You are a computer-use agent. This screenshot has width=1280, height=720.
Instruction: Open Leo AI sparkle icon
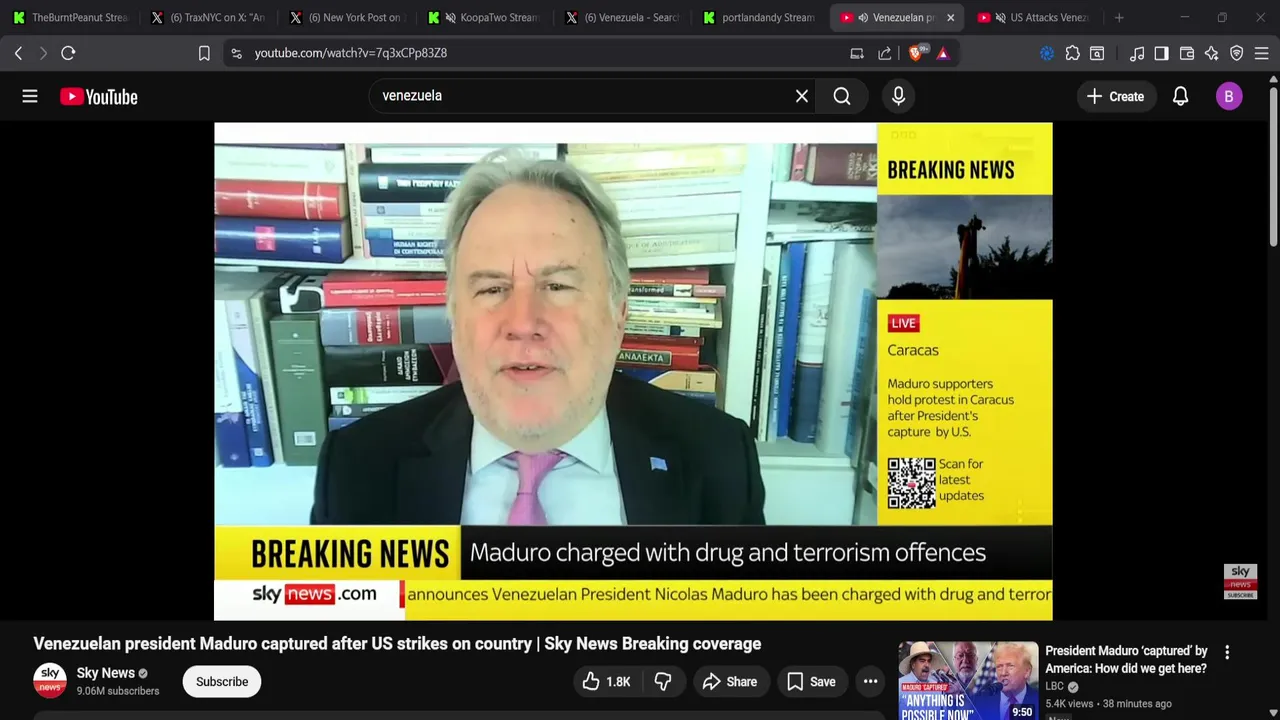tap(1212, 53)
